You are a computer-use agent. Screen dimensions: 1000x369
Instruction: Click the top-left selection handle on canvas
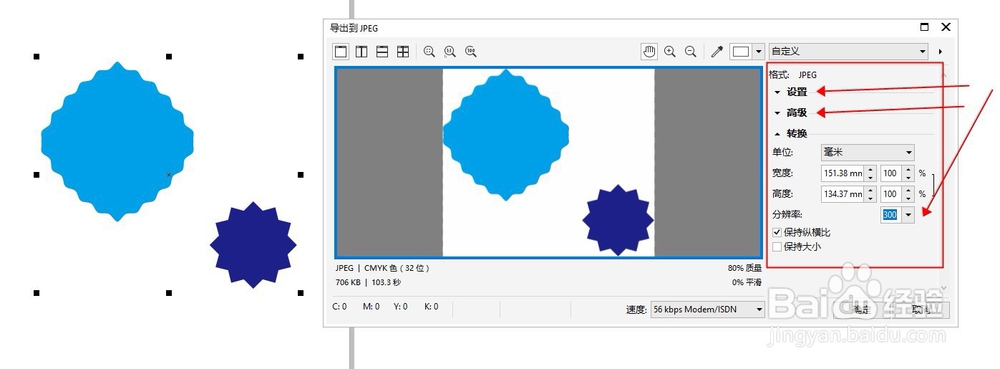pyautogui.click(x=36, y=57)
